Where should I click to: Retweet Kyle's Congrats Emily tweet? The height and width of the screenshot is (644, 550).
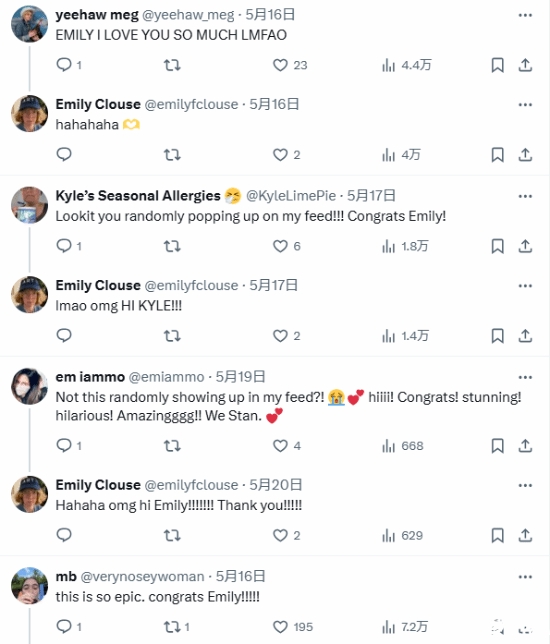[x=172, y=246]
